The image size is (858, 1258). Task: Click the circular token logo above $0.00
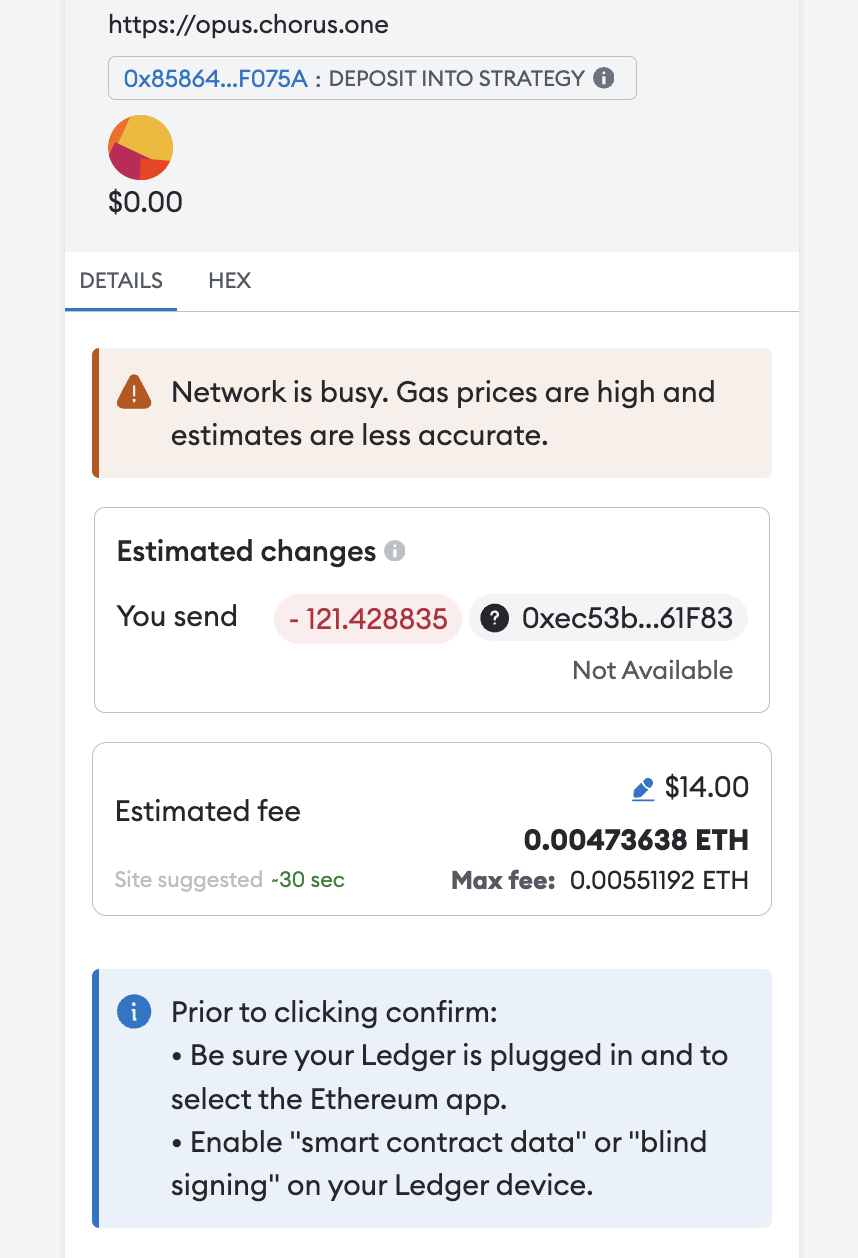[140, 147]
